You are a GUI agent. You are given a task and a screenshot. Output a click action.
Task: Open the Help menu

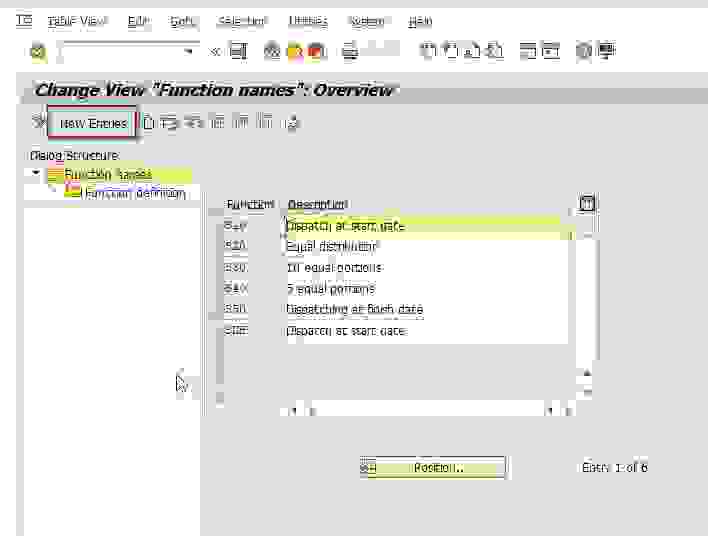click(420, 21)
